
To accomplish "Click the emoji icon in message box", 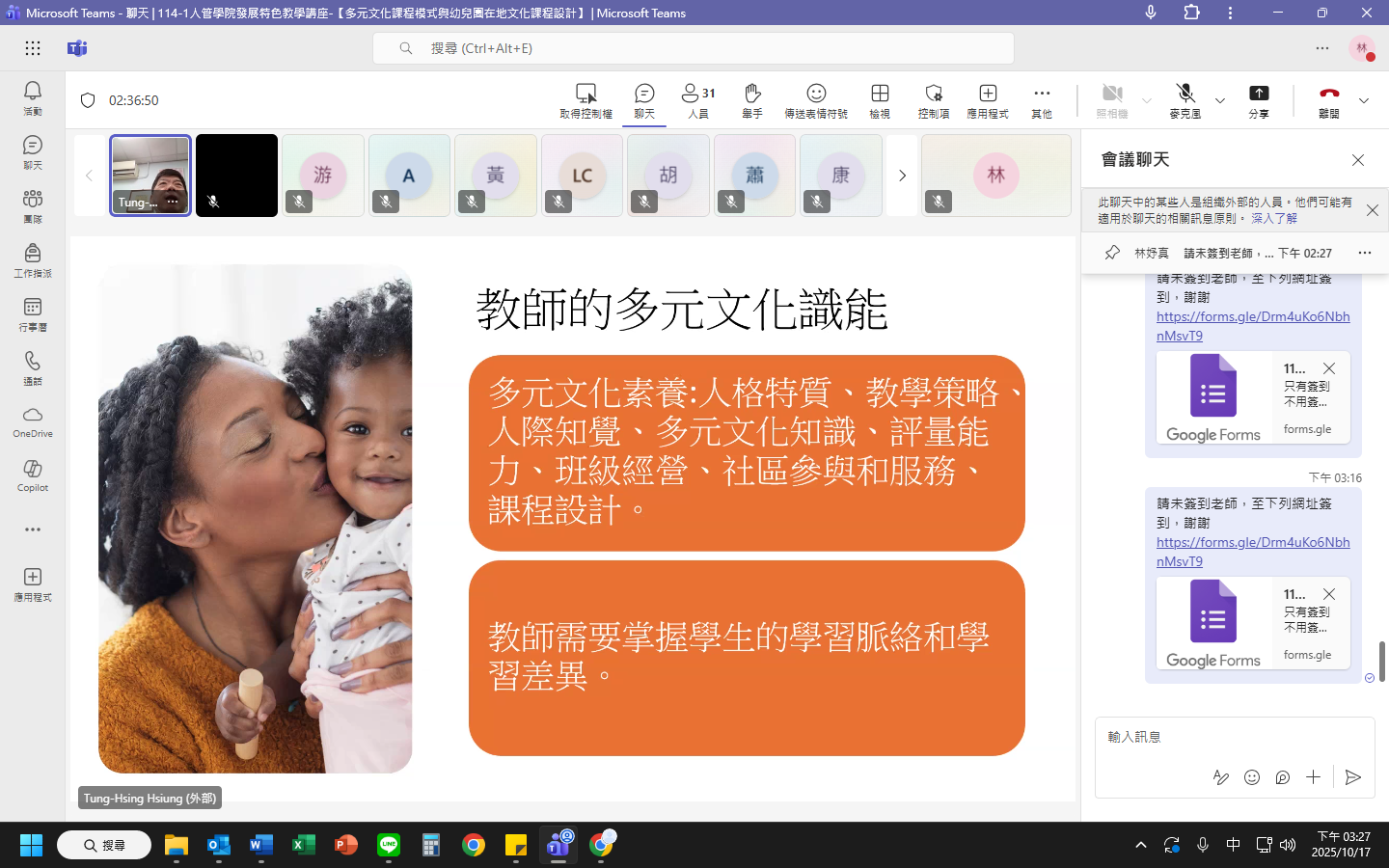I will 1252,777.
